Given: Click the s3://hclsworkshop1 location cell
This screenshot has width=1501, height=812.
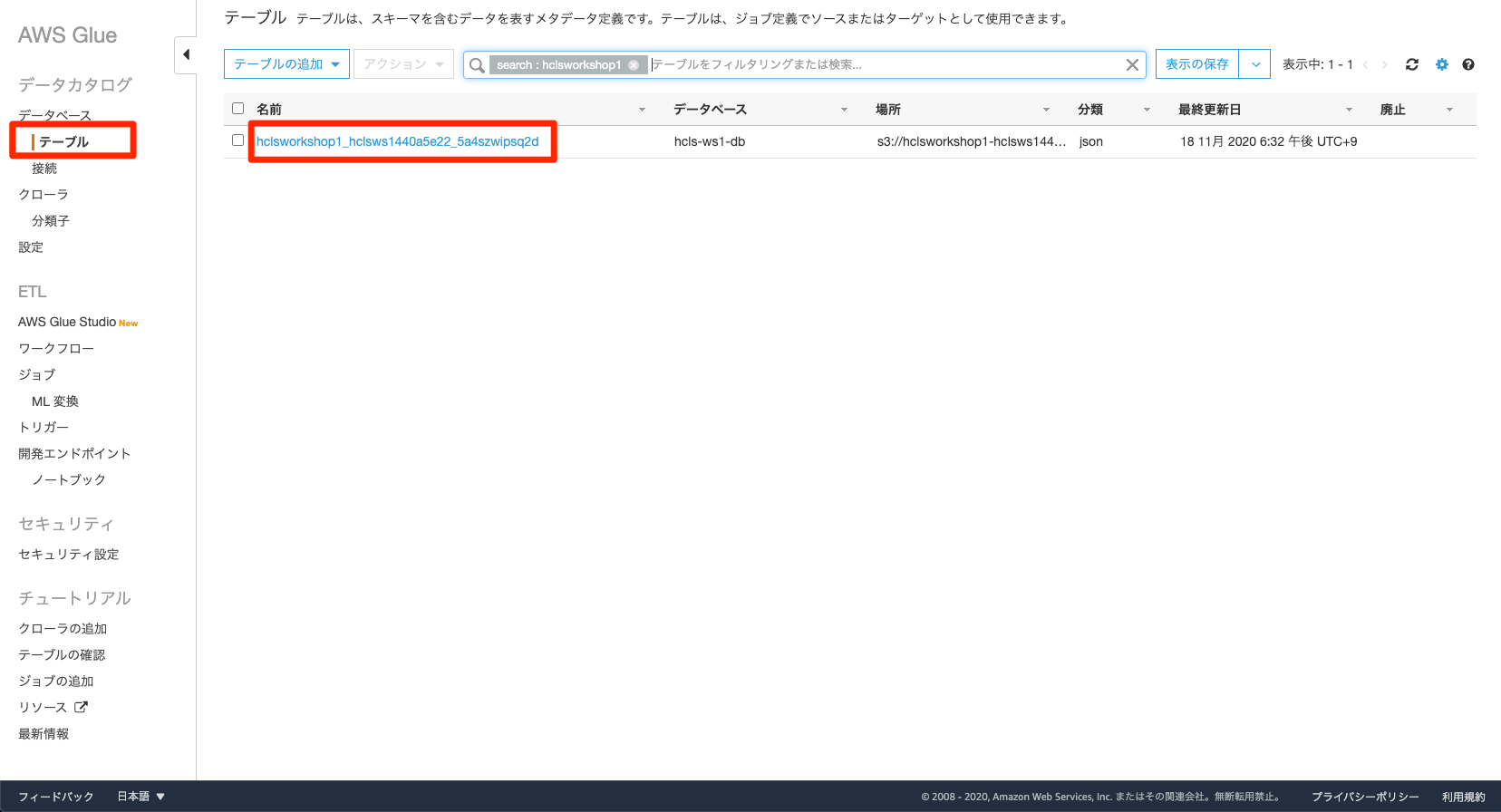Looking at the screenshot, I should [972, 141].
